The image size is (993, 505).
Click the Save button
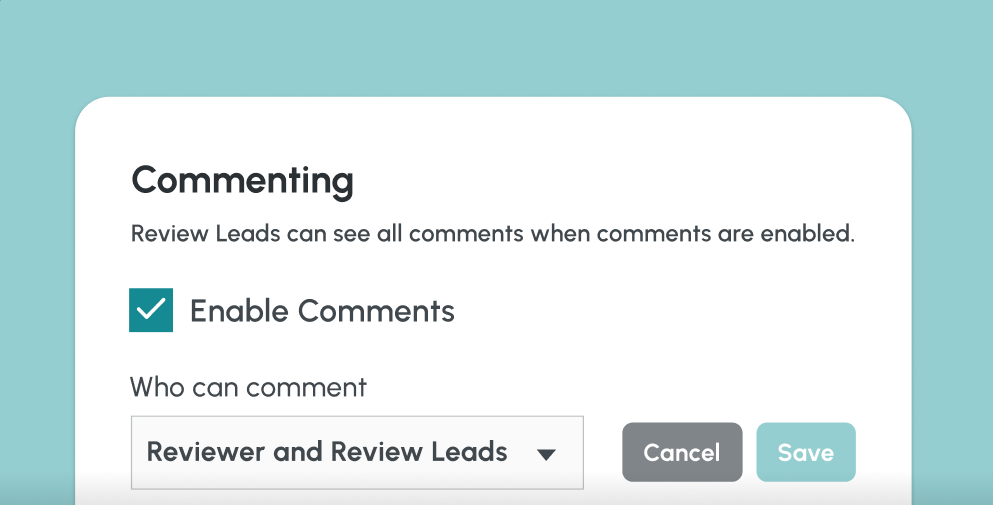(x=805, y=452)
